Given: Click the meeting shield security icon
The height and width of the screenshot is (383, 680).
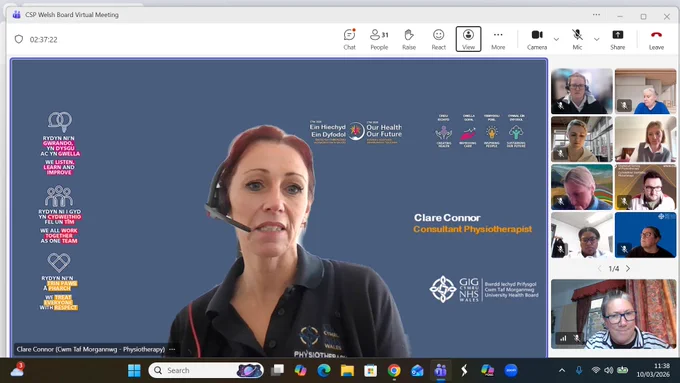Looking at the screenshot, I should tap(19, 39).
